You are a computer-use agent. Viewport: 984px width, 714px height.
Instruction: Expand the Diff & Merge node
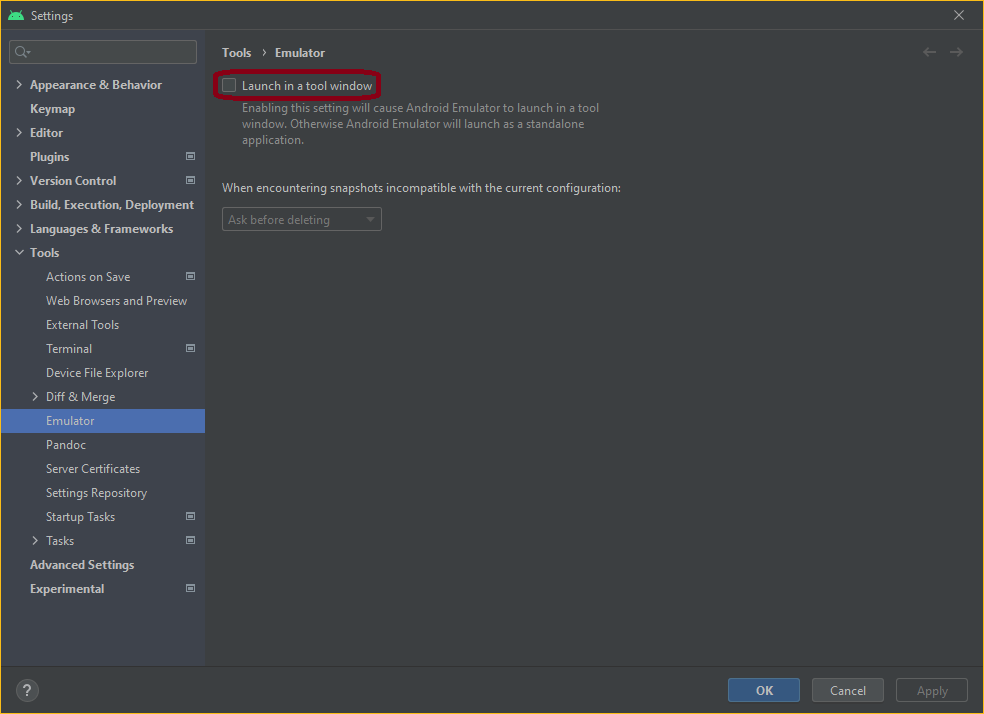pyautogui.click(x=35, y=397)
